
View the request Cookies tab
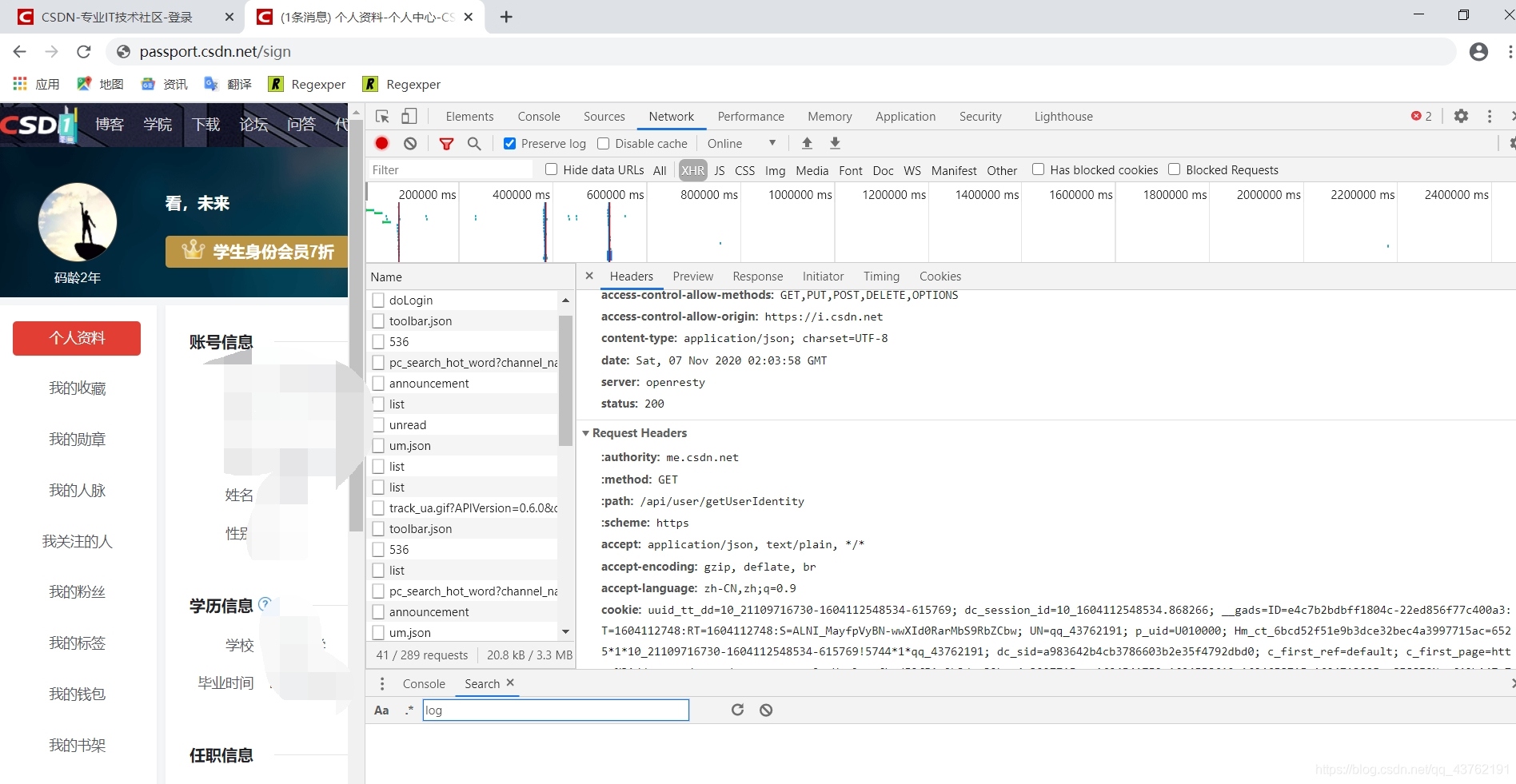[x=940, y=276]
